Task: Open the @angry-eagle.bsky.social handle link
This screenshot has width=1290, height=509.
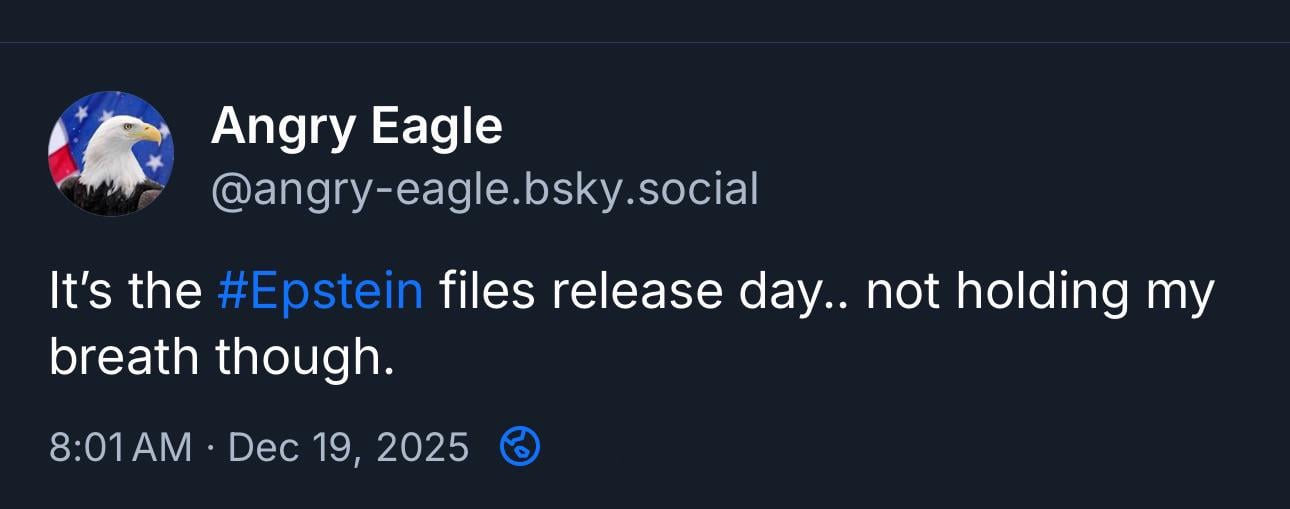Action: [484, 188]
